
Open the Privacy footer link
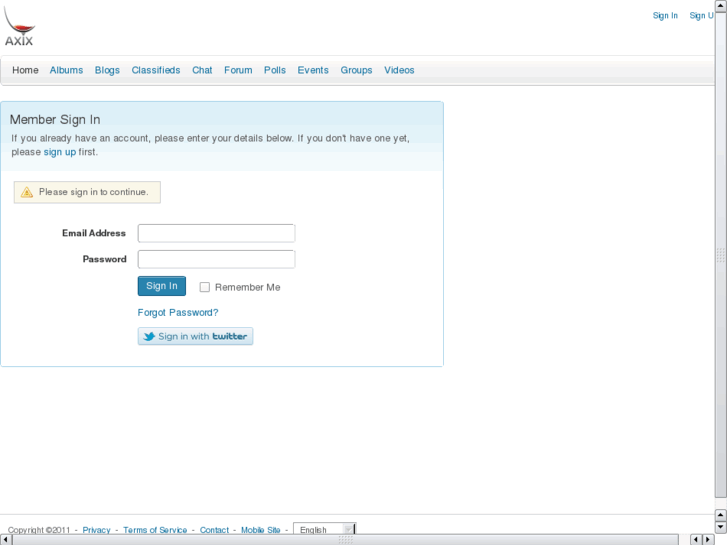pos(96,530)
